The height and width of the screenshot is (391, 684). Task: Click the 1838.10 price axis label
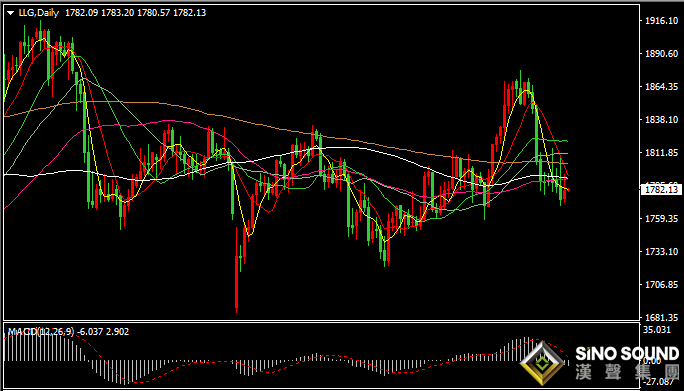pyautogui.click(x=661, y=120)
